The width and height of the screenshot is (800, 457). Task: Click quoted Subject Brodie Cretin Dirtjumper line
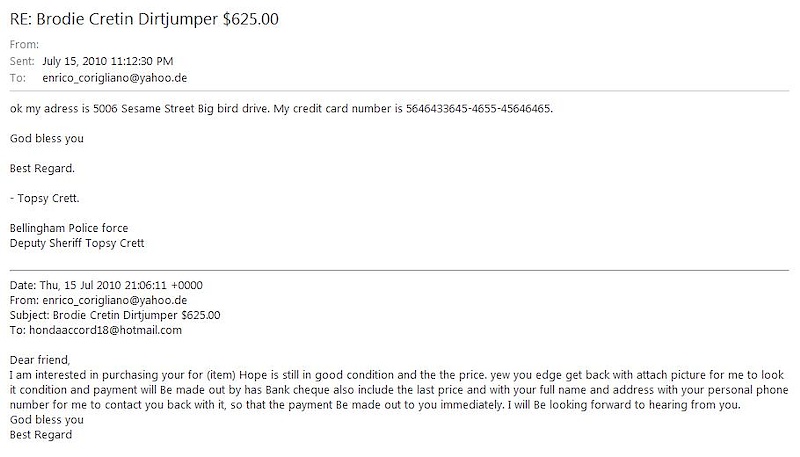(x=115, y=315)
